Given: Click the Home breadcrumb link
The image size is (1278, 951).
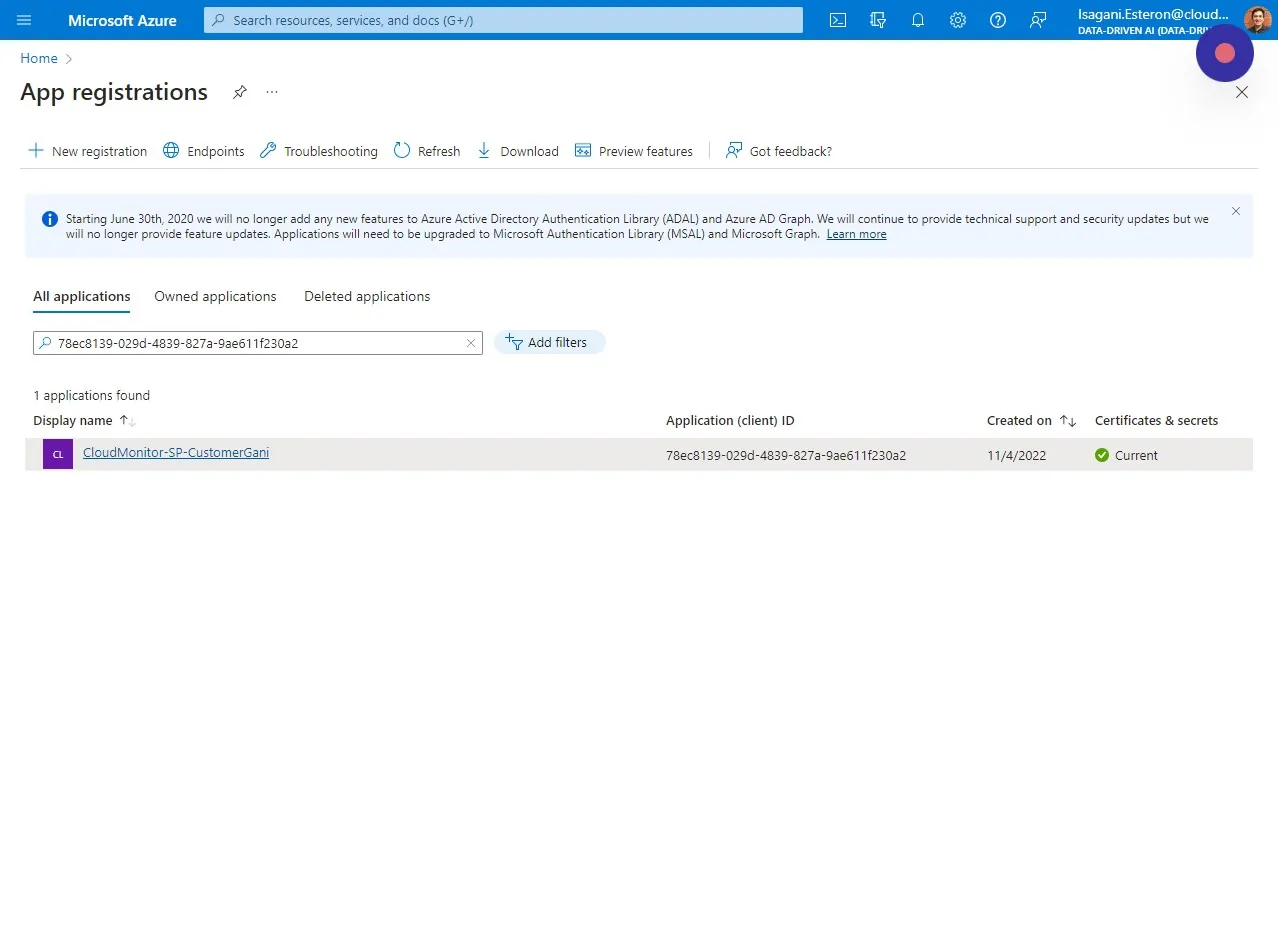Looking at the screenshot, I should (39, 59).
